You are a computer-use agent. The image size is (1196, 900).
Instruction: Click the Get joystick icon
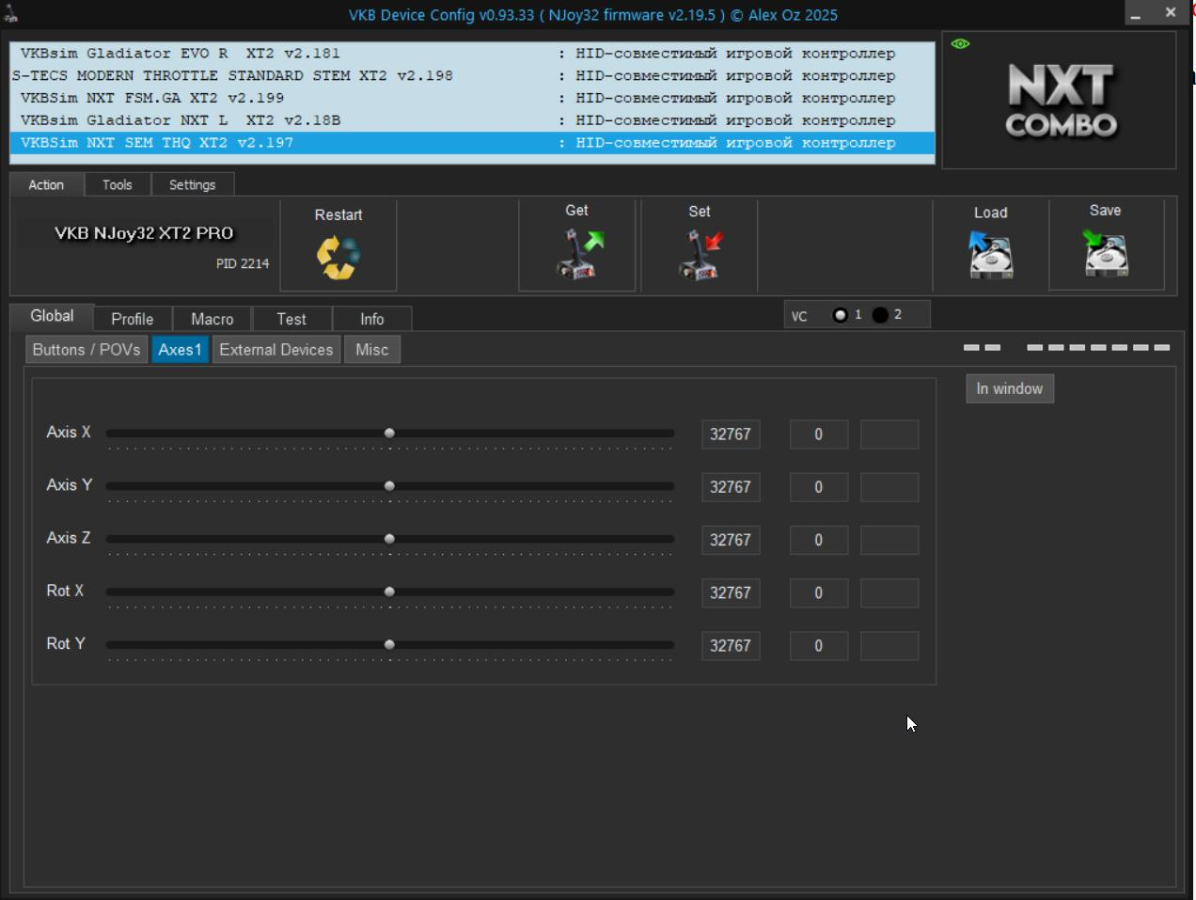577,254
